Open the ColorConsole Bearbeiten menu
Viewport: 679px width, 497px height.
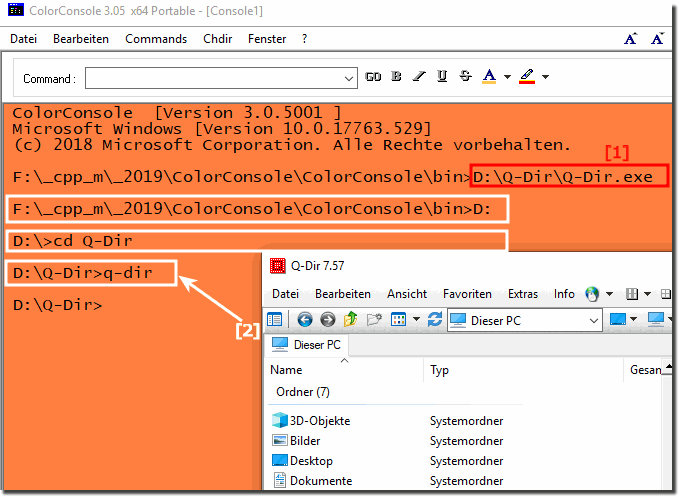coord(81,39)
